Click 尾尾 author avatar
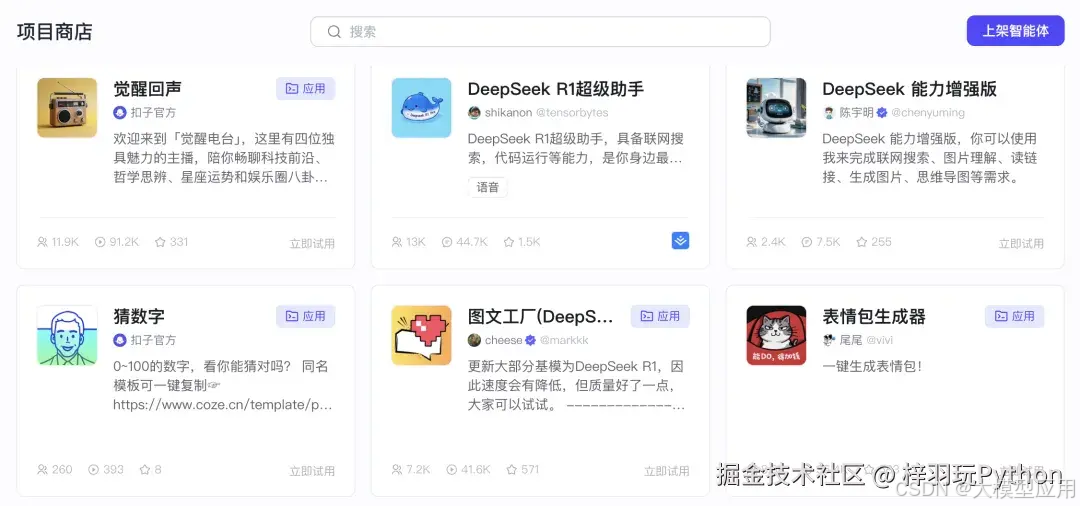The width and height of the screenshot is (1080, 506). (x=829, y=340)
